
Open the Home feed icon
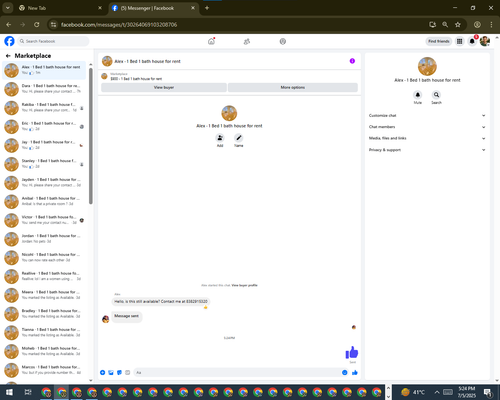point(211,41)
